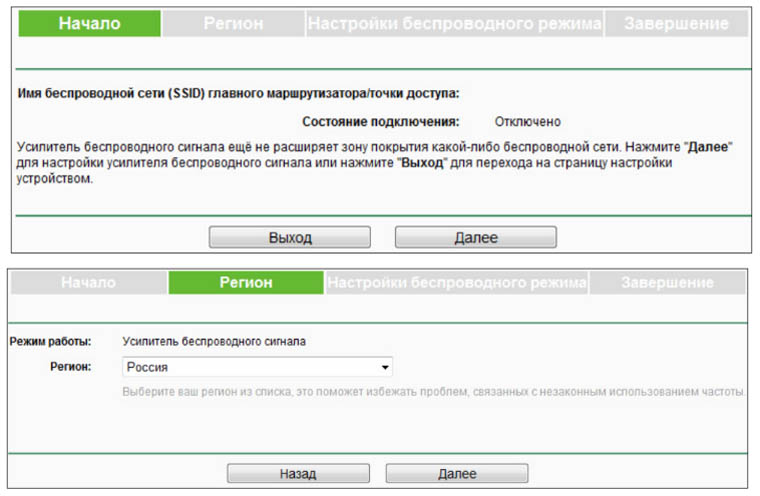Click the SSID heading line about главного маршрутизатора
The image size is (760, 496).
click(x=238, y=93)
